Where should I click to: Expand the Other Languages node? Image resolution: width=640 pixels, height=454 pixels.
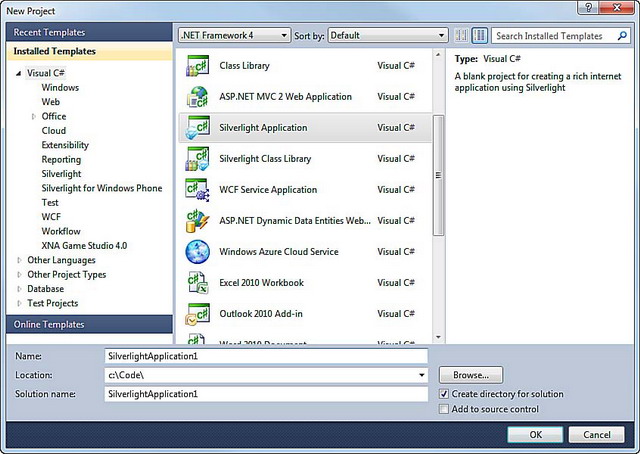(x=19, y=260)
